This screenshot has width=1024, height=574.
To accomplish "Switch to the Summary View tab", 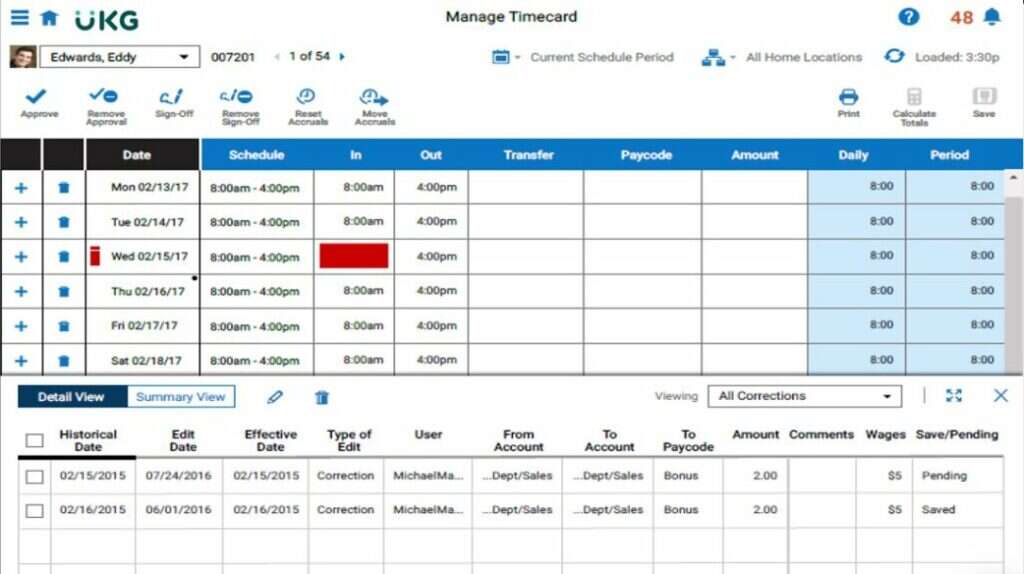I will coord(180,397).
